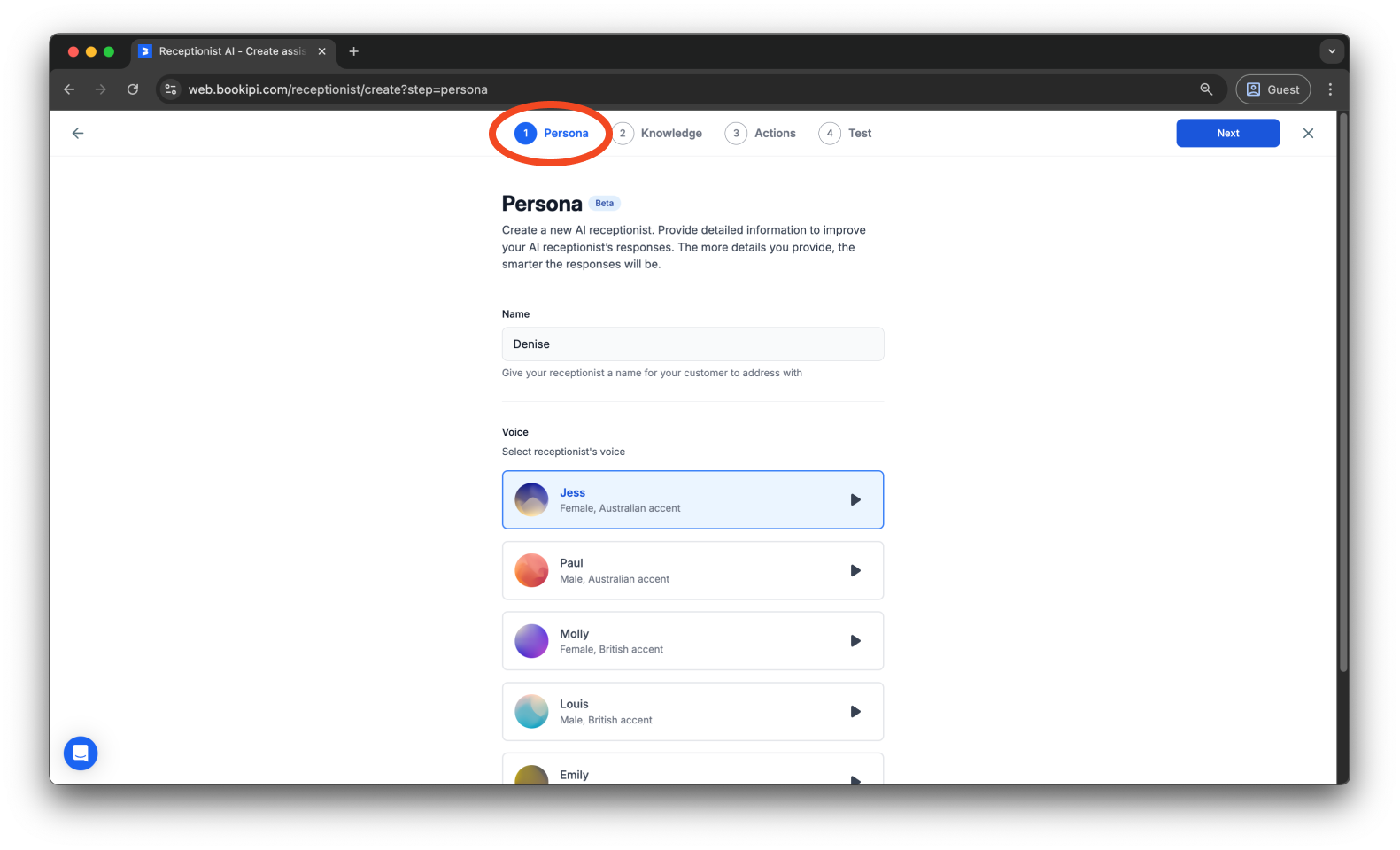Open the Guest profile button
Image resolution: width=1400 pixels, height=850 pixels.
(1272, 89)
